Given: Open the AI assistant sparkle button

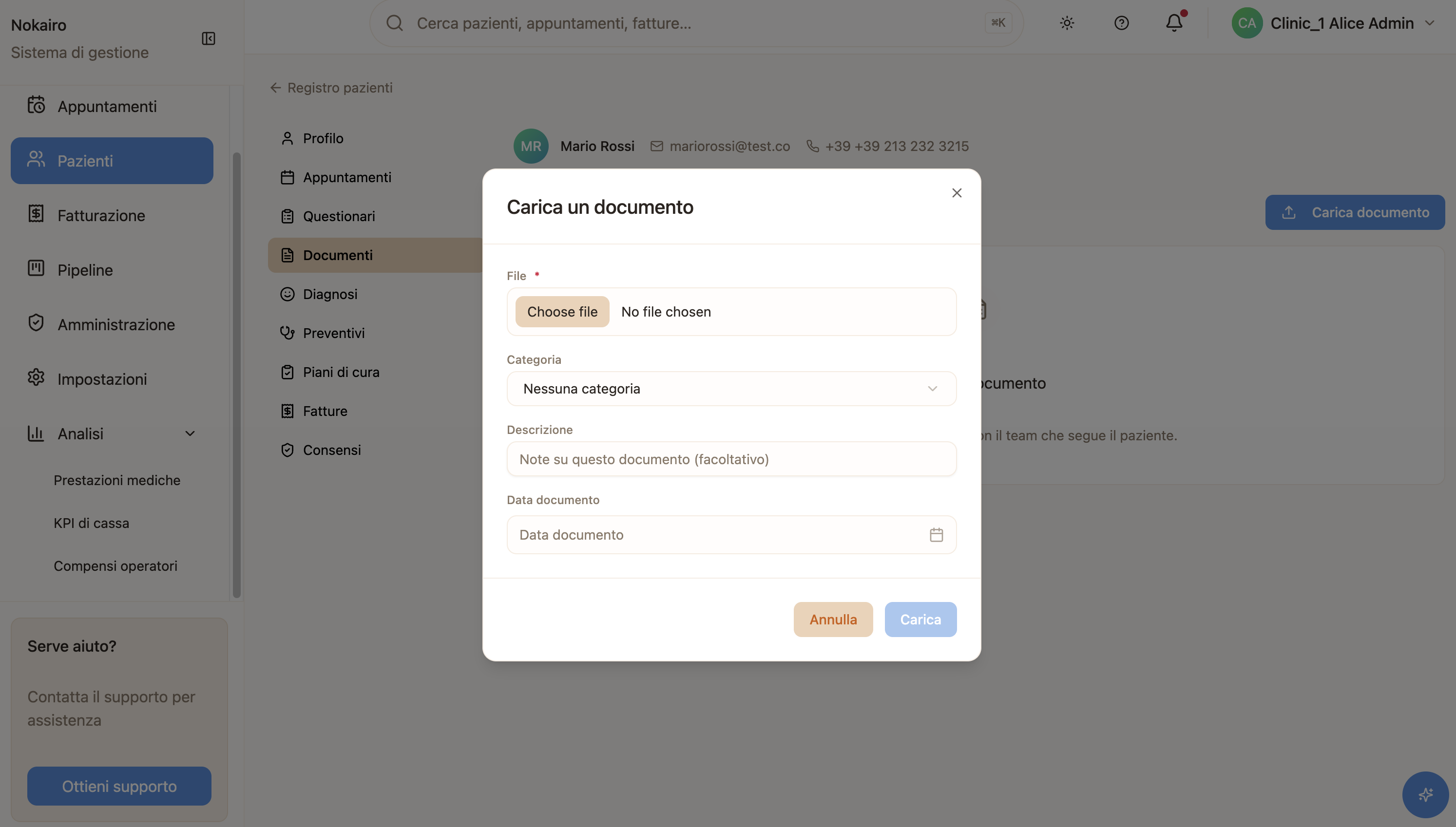Looking at the screenshot, I should (1425, 794).
